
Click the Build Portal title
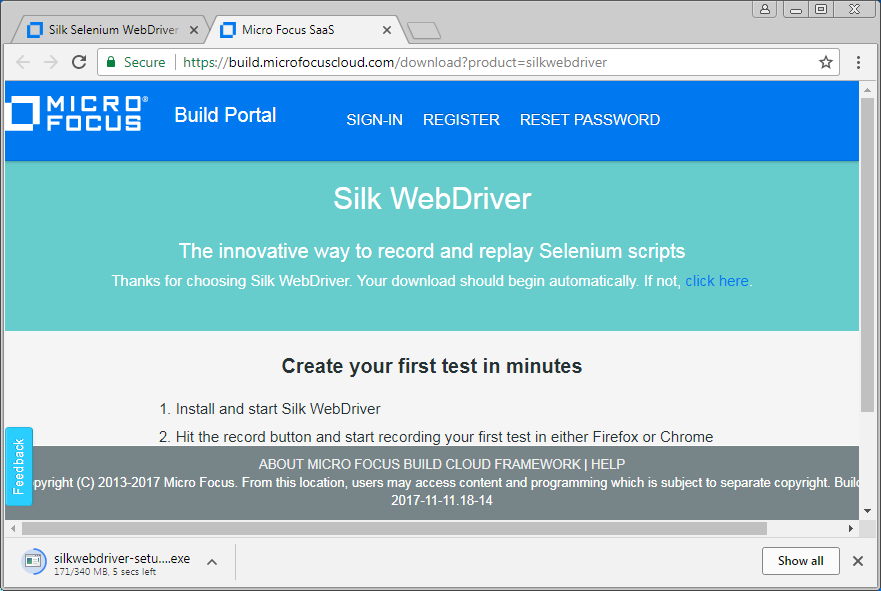coord(225,115)
